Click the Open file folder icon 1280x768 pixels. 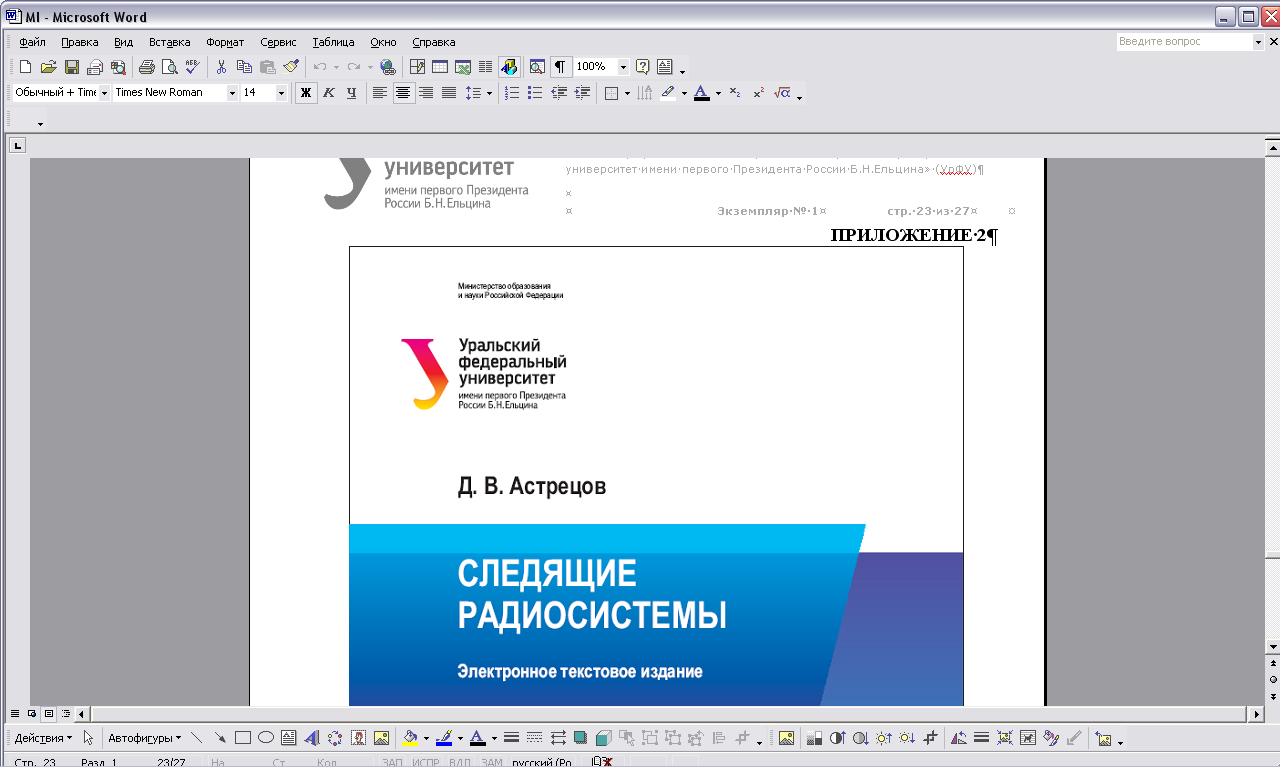click(x=48, y=67)
